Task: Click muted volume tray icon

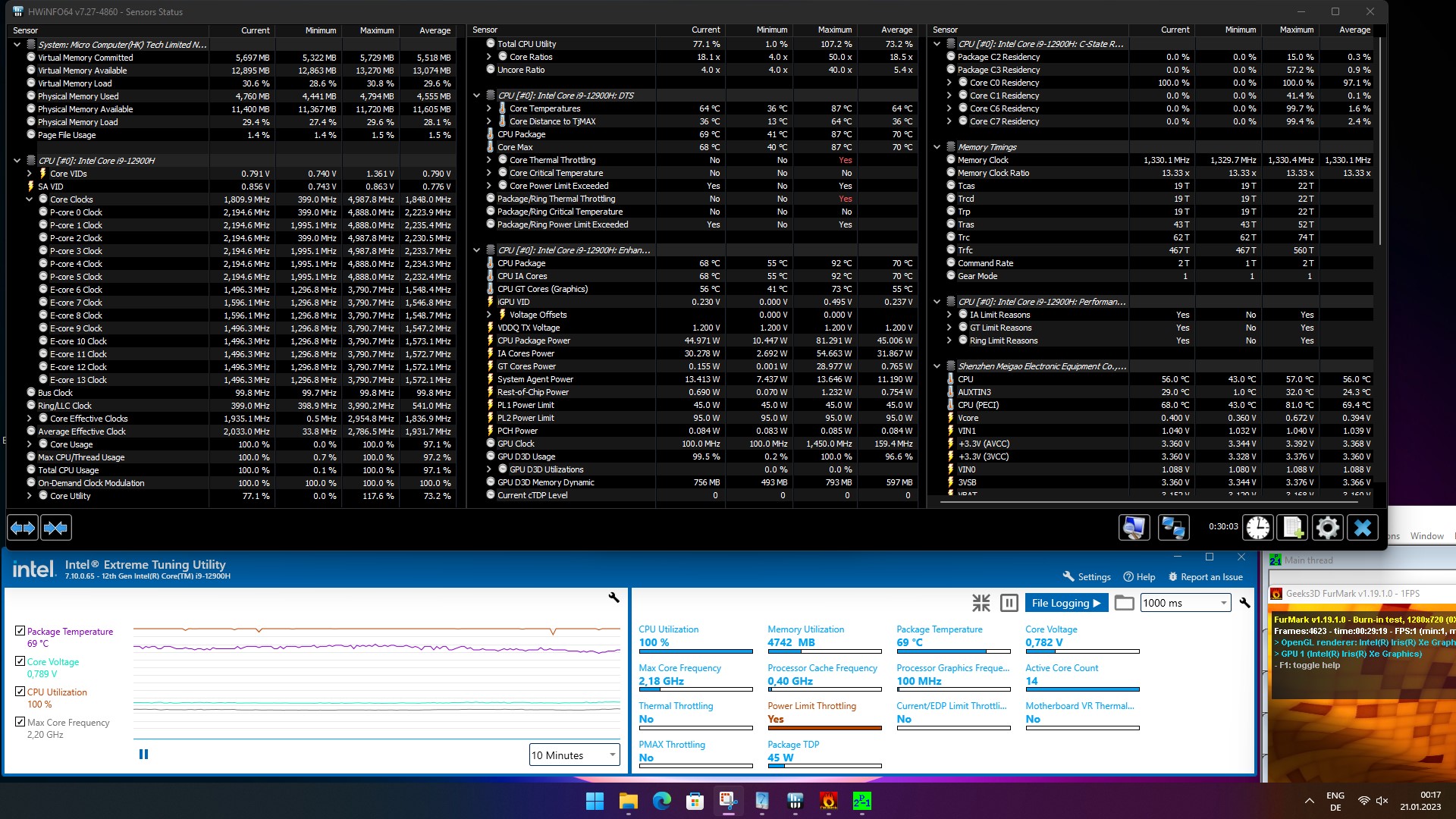Action: [1382, 802]
